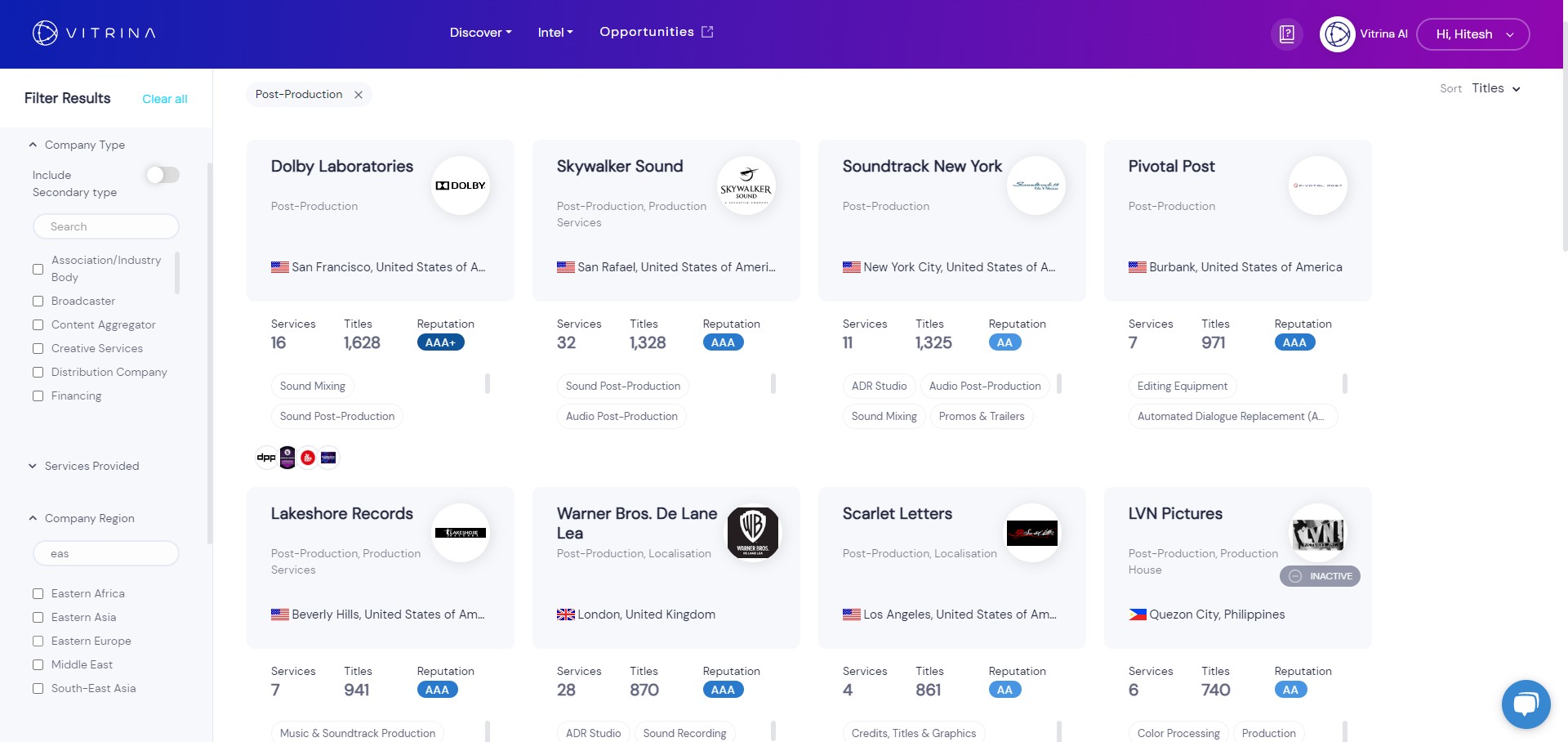Open the help guide icon in header

click(x=1287, y=34)
